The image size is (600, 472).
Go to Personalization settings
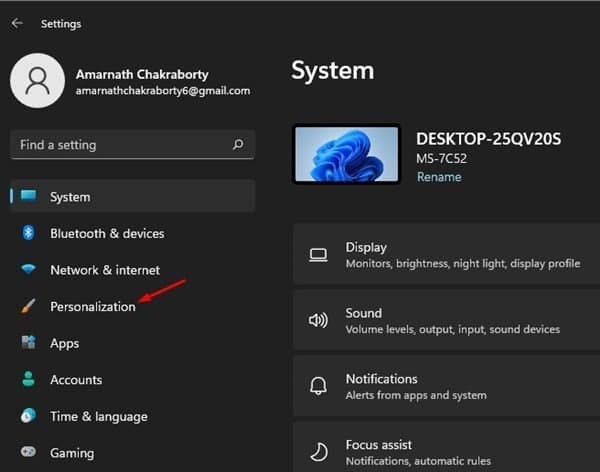[93, 307]
